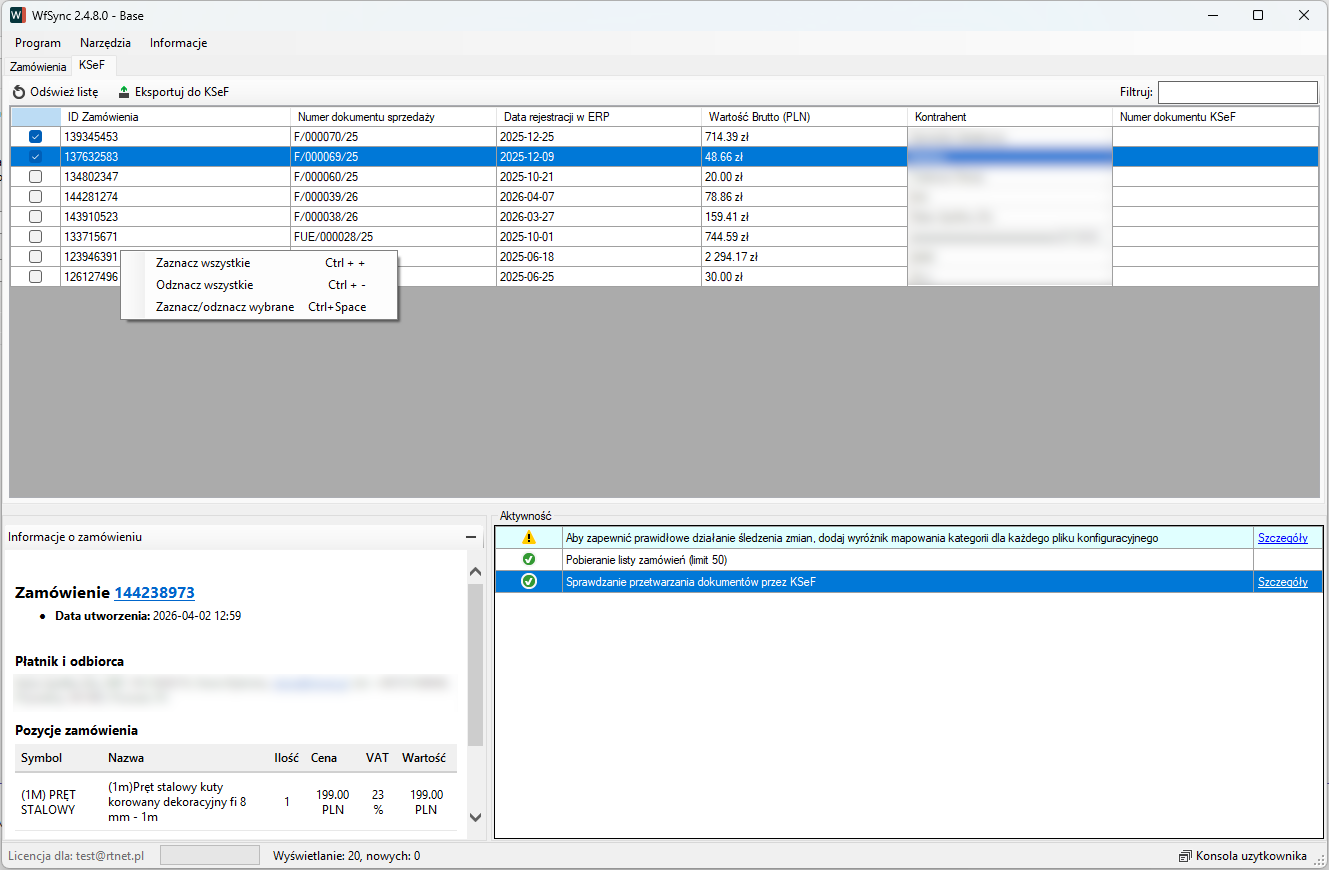
Task: Switch to the Zamówienia tab
Action: pos(38,66)
